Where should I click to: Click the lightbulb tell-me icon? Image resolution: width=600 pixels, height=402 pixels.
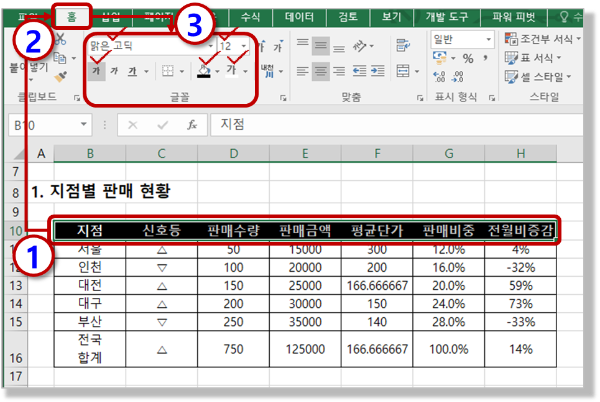coord(564,17)
